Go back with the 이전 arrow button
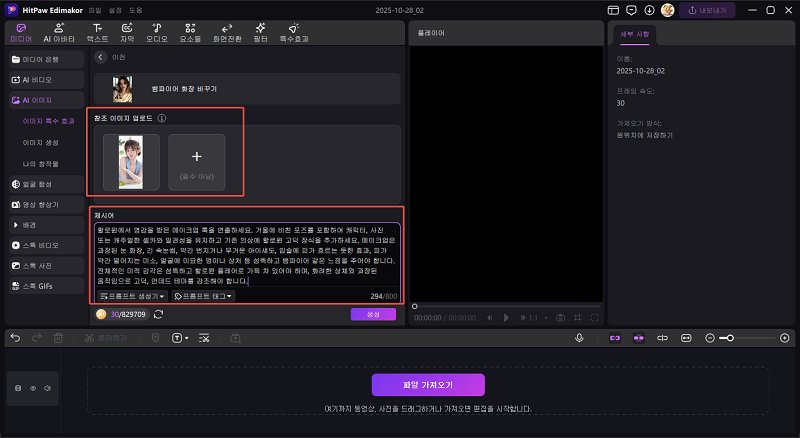800x438 pixels. 101,57
